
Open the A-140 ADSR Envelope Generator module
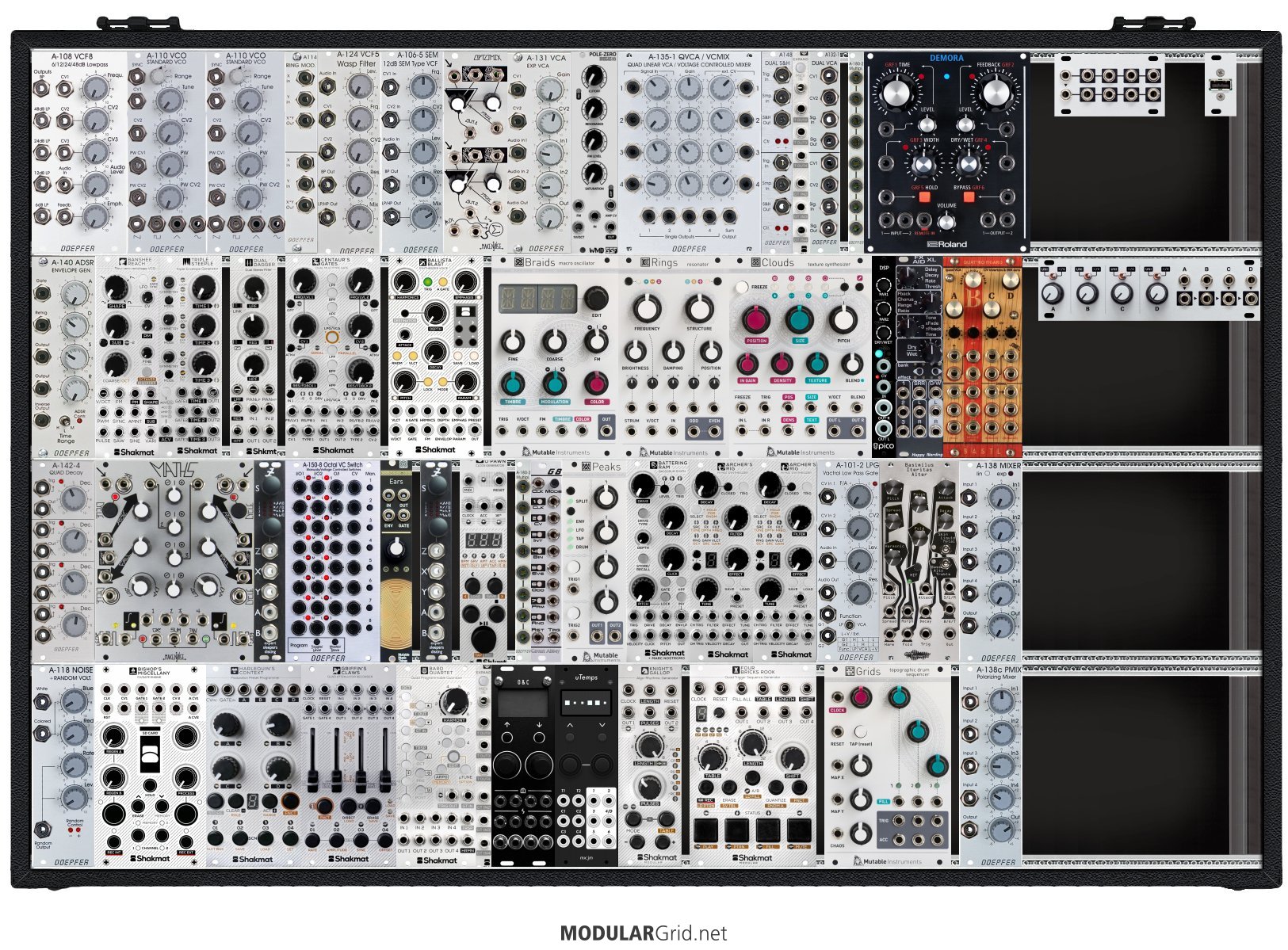pos(63,356)
